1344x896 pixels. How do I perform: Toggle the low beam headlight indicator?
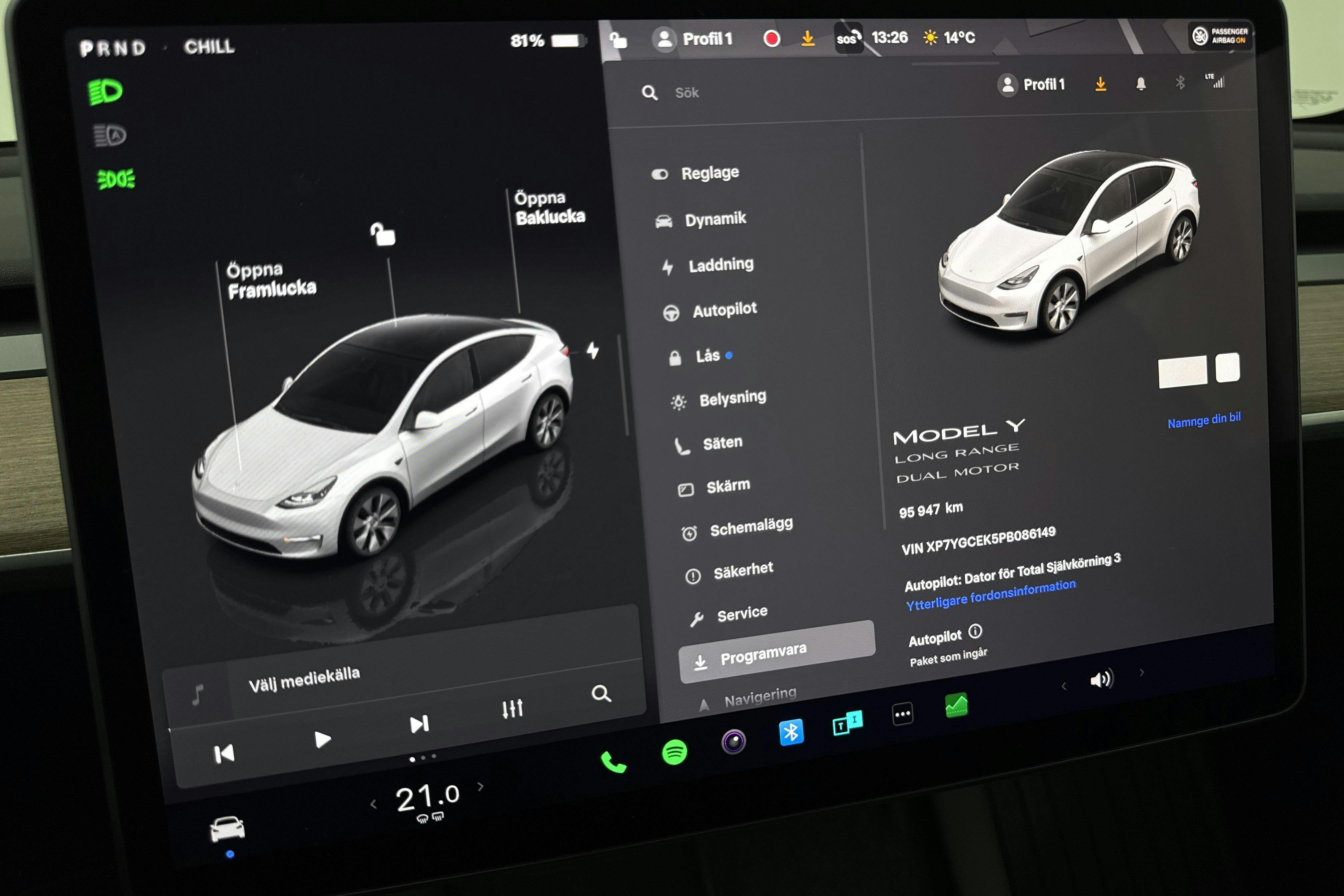pyautogui.click(x=105, y=91)
